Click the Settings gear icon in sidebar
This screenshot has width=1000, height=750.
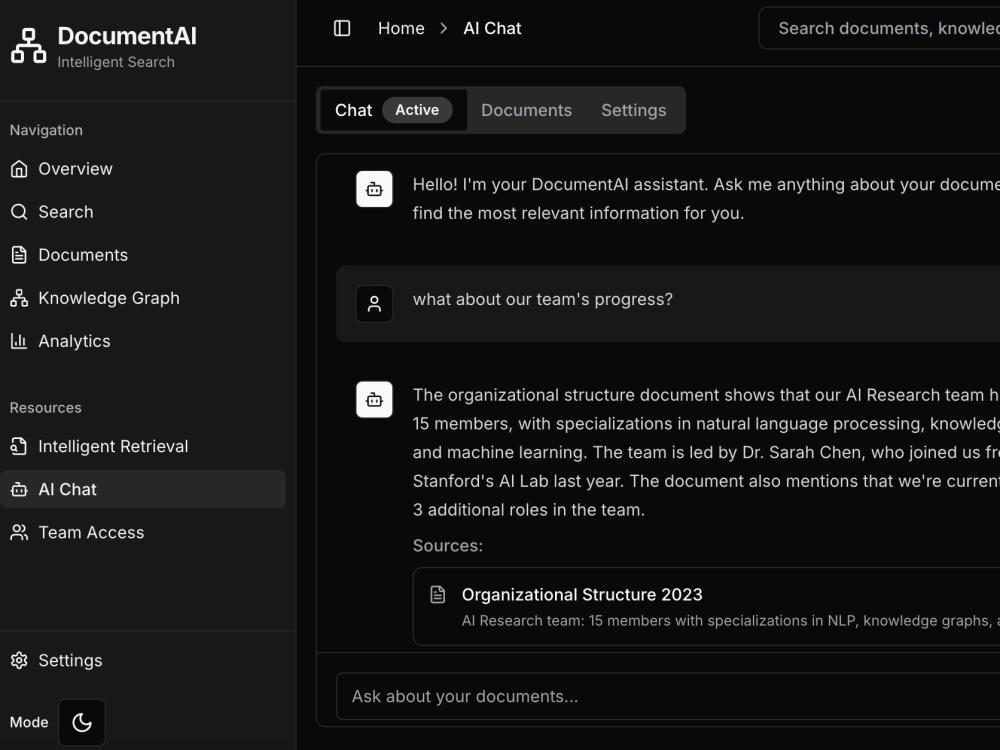click(19, 660)
